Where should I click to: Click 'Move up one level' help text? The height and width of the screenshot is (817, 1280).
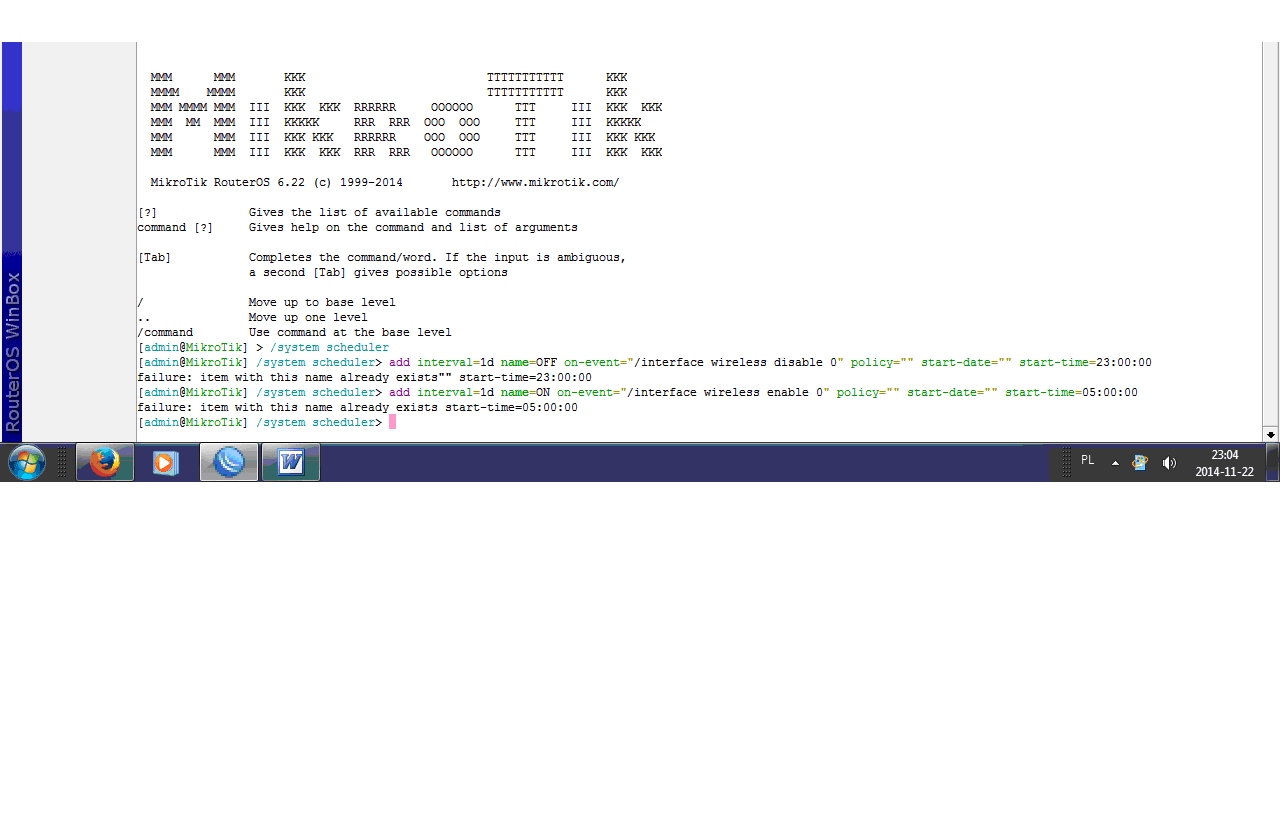tap(308, 318)
